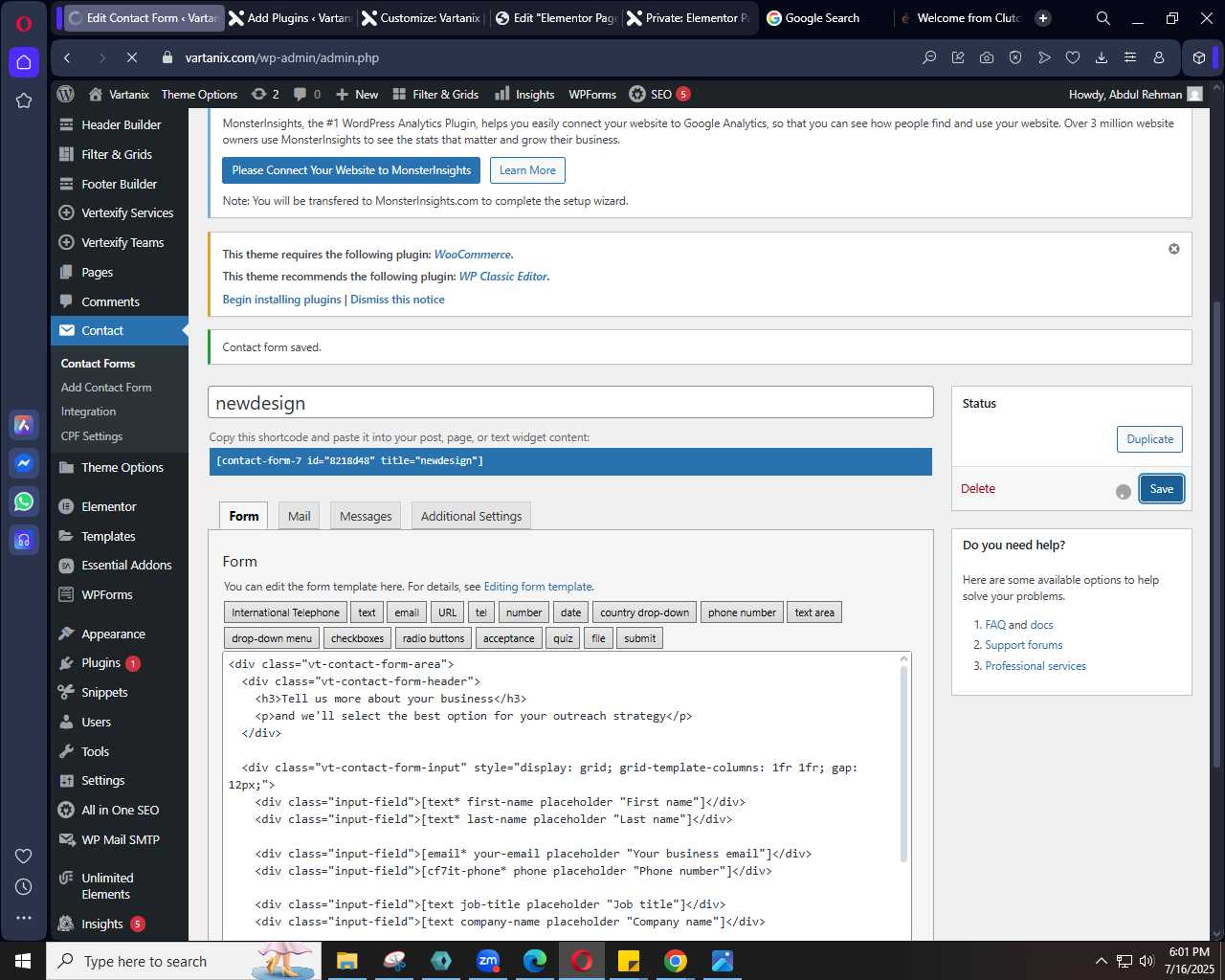The height and width of the screenshot is (980, 1225).
Task: Switch to Google Search browser tab
Action: tap(822, 18)
